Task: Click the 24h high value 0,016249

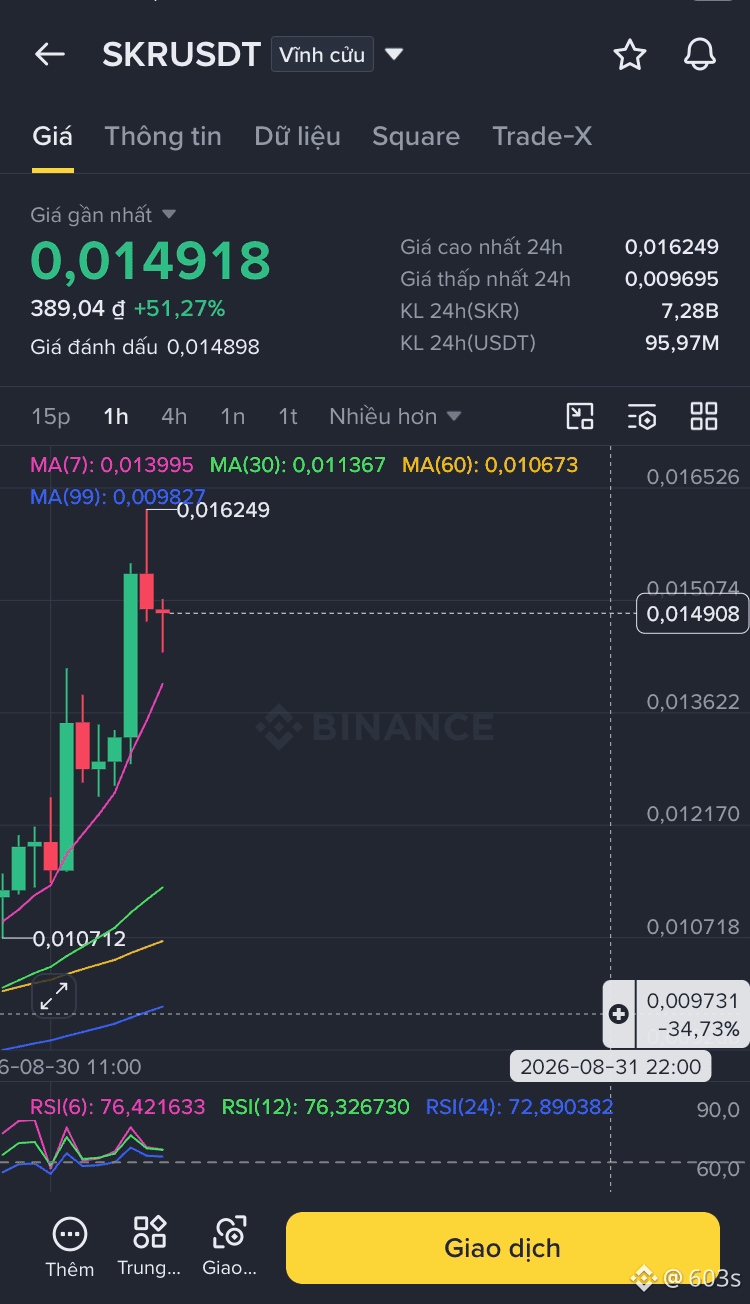Action: click(672, 246)
